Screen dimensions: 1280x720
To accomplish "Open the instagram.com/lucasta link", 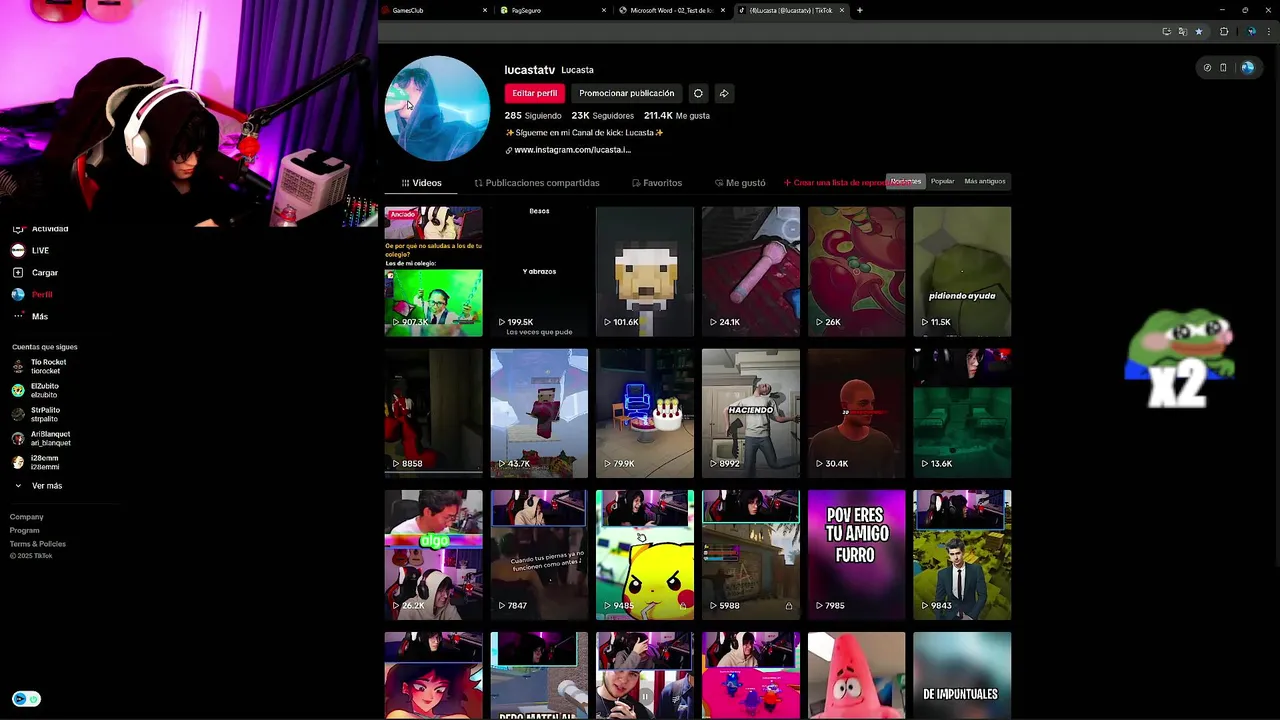I will [572, 150].
